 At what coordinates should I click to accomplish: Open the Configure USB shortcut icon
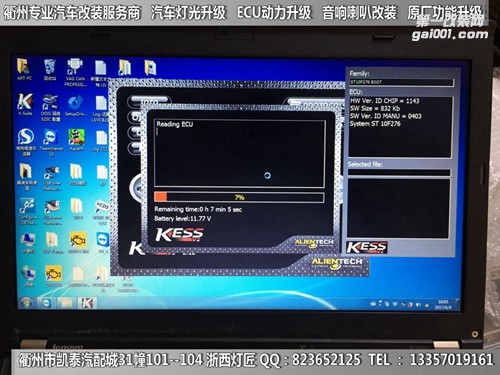[x=27, y=211]
